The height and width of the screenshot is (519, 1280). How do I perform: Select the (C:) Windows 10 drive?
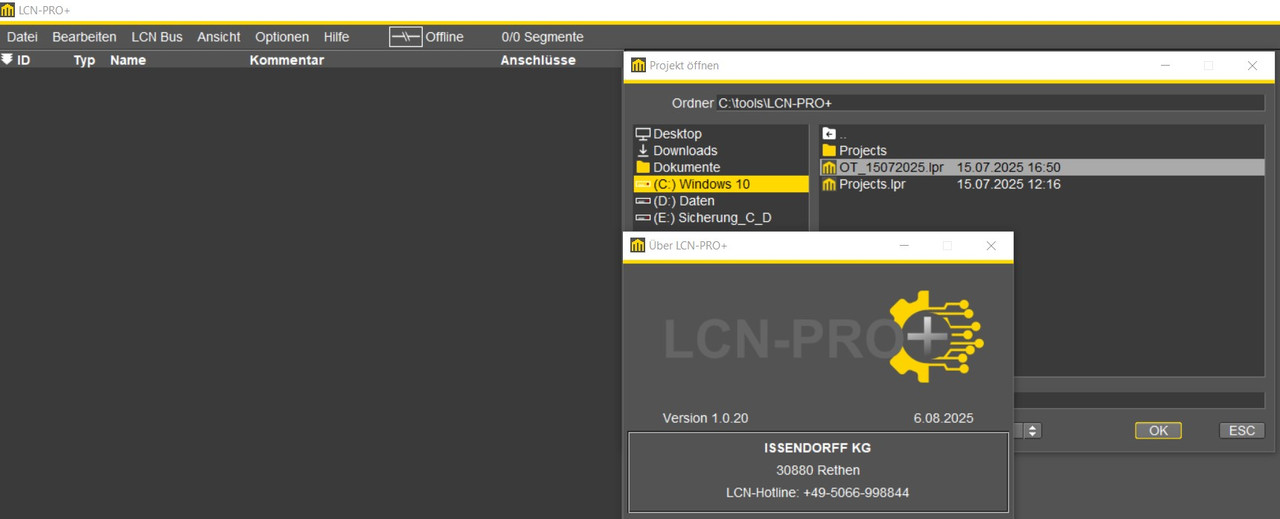(x=720, y=184)
